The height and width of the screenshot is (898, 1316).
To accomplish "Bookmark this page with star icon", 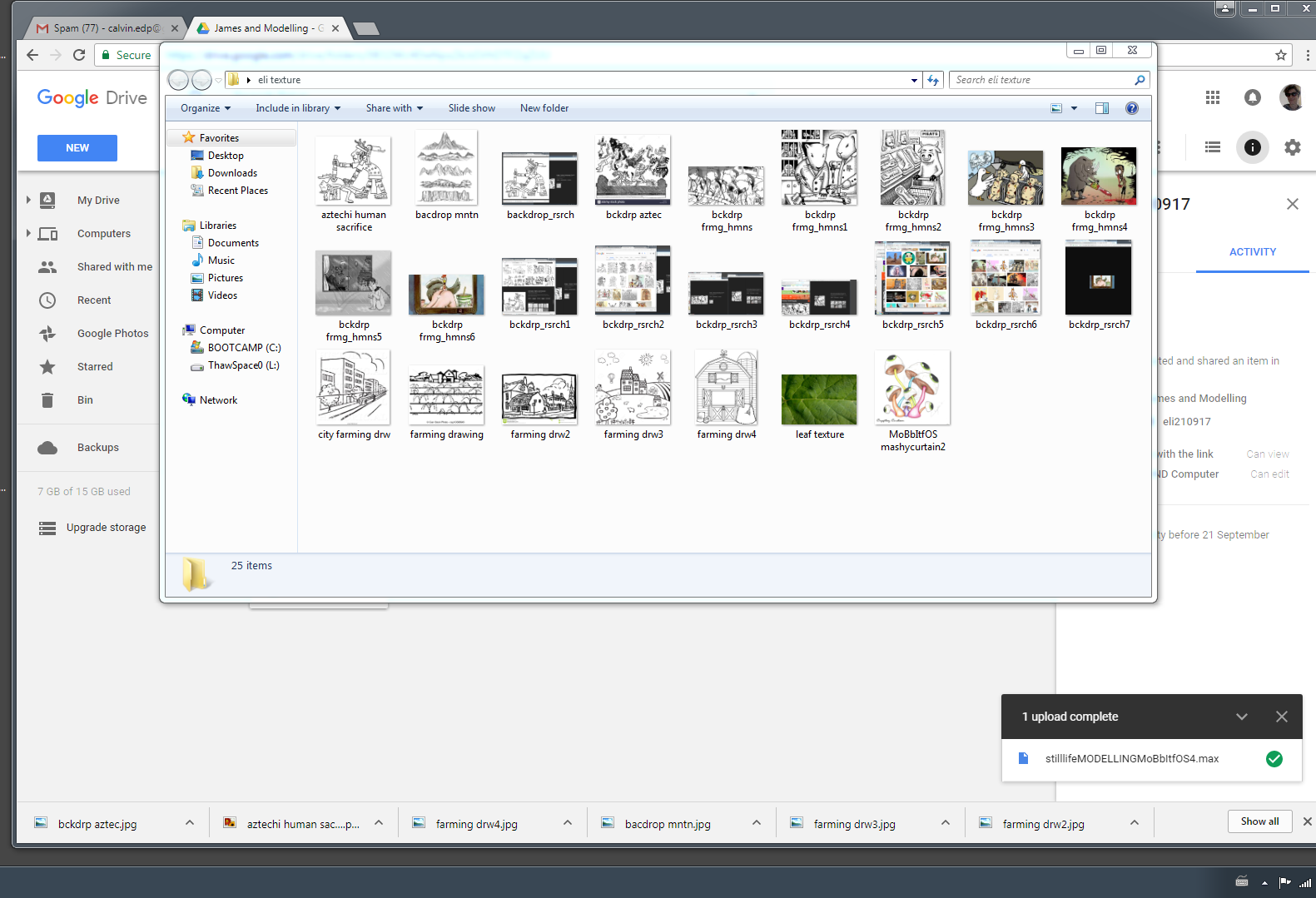I will click(1280, 55).
